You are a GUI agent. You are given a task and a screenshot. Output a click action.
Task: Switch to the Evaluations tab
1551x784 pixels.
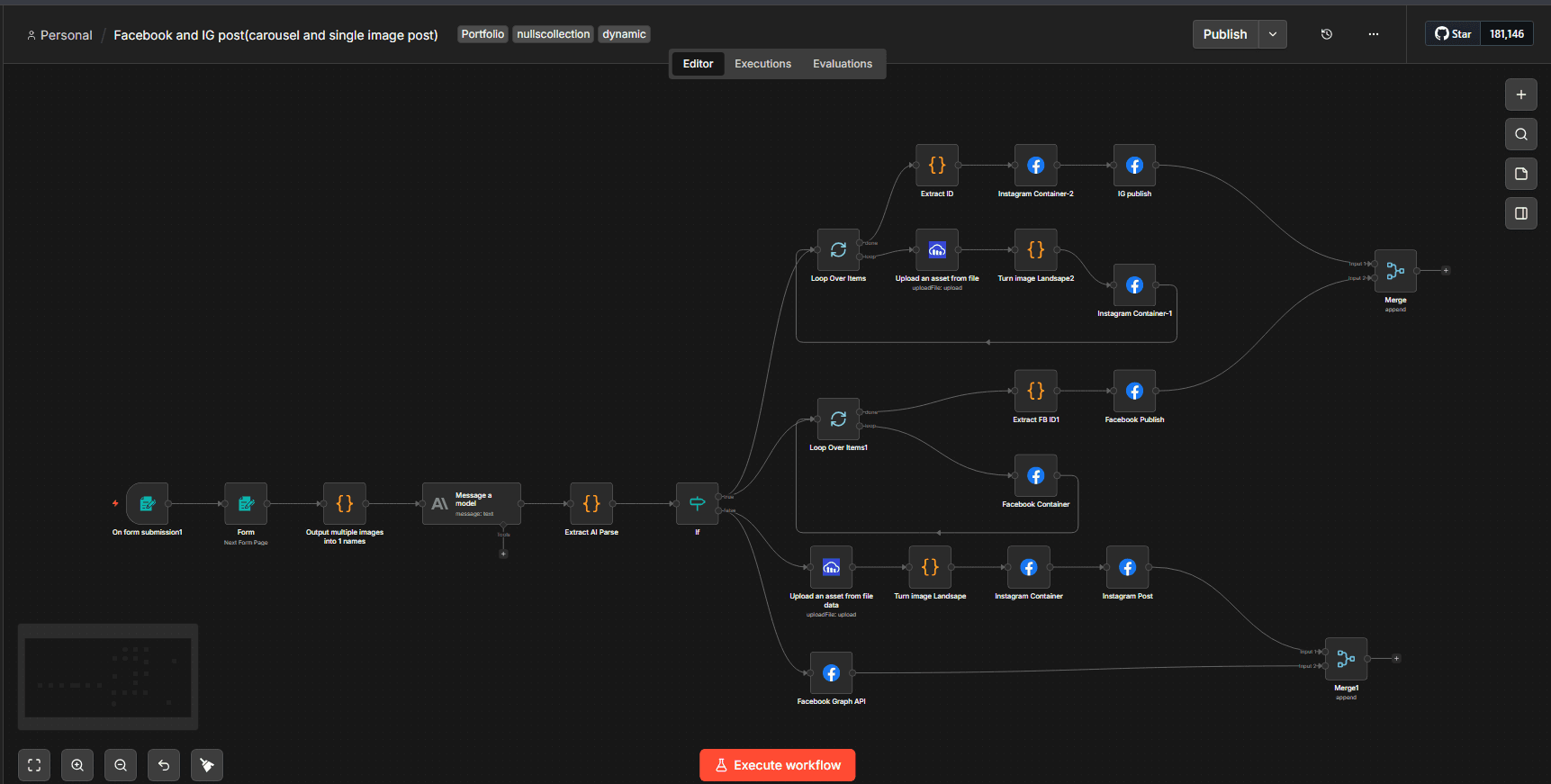(843, 64)
